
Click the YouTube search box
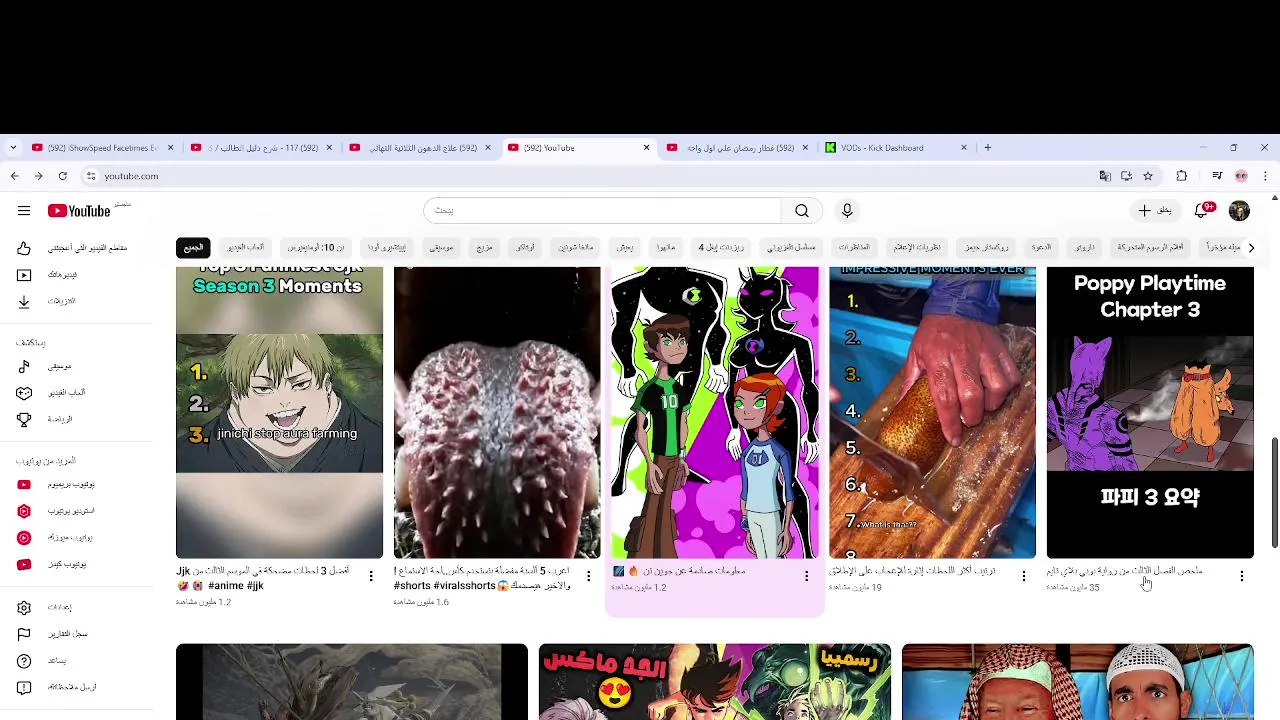click(602, 211)
